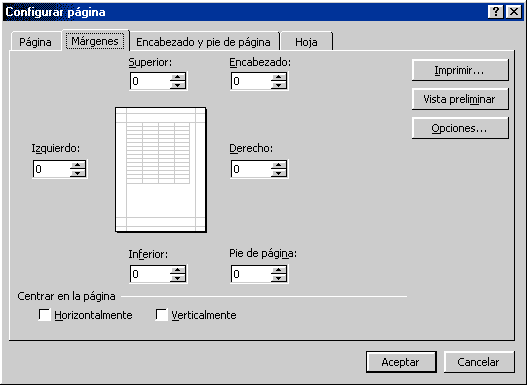Screen dimensions: 527x385
Task: Switch to the Hoja tab
Action: tap(306, 42)
